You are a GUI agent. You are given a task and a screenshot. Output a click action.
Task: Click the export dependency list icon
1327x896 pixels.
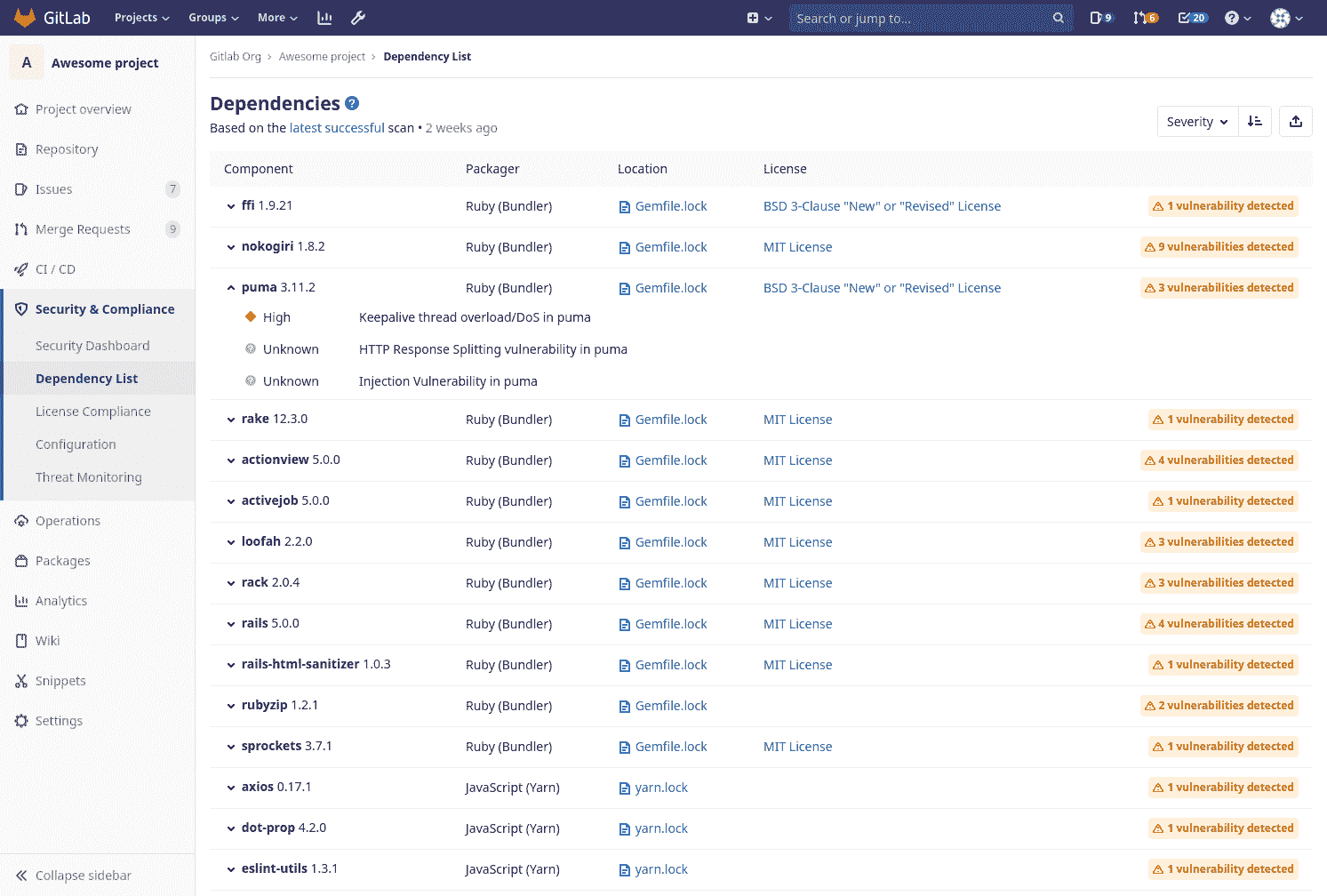coord(1295,121)
